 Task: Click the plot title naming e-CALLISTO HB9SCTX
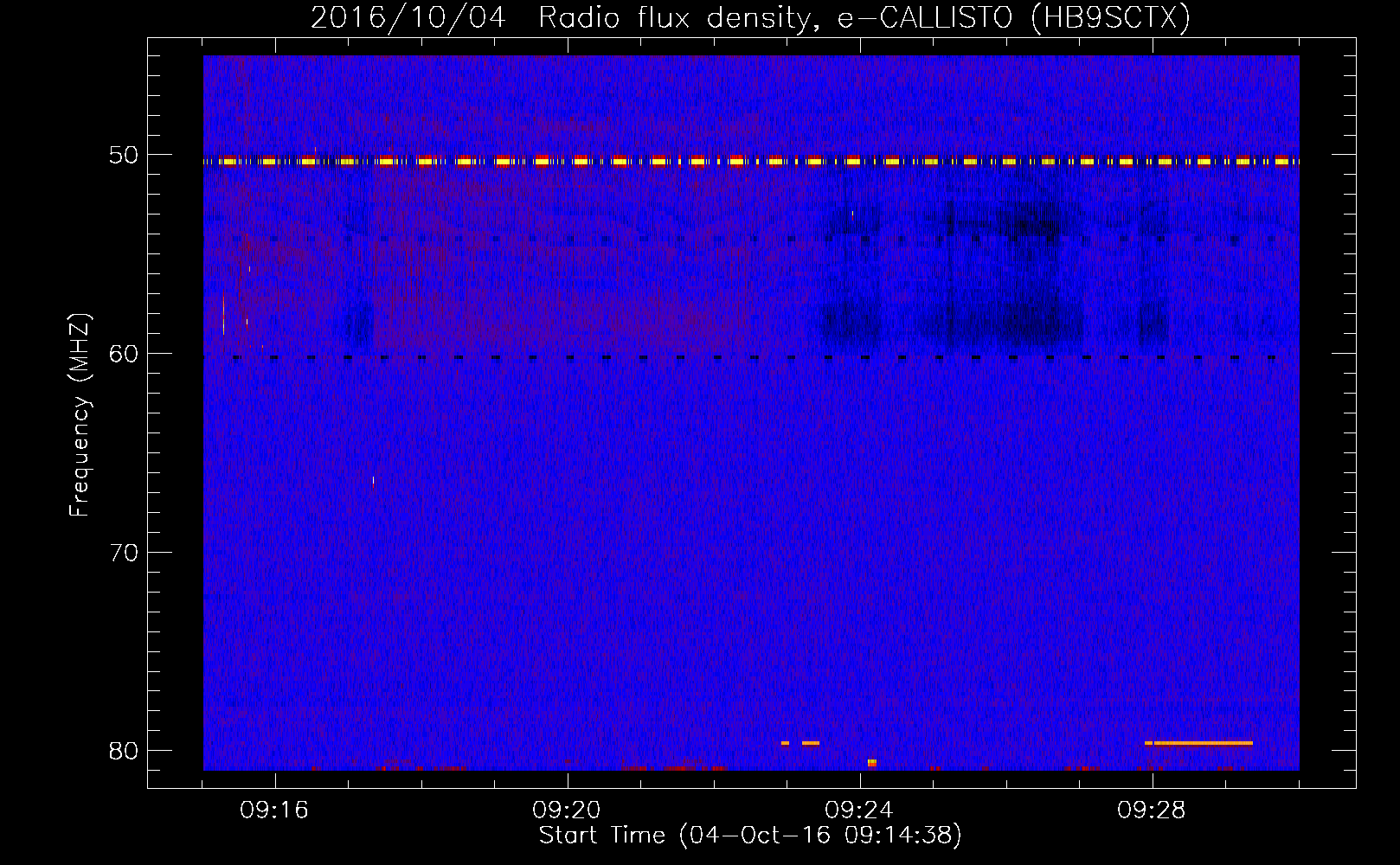tap(750, 17)
